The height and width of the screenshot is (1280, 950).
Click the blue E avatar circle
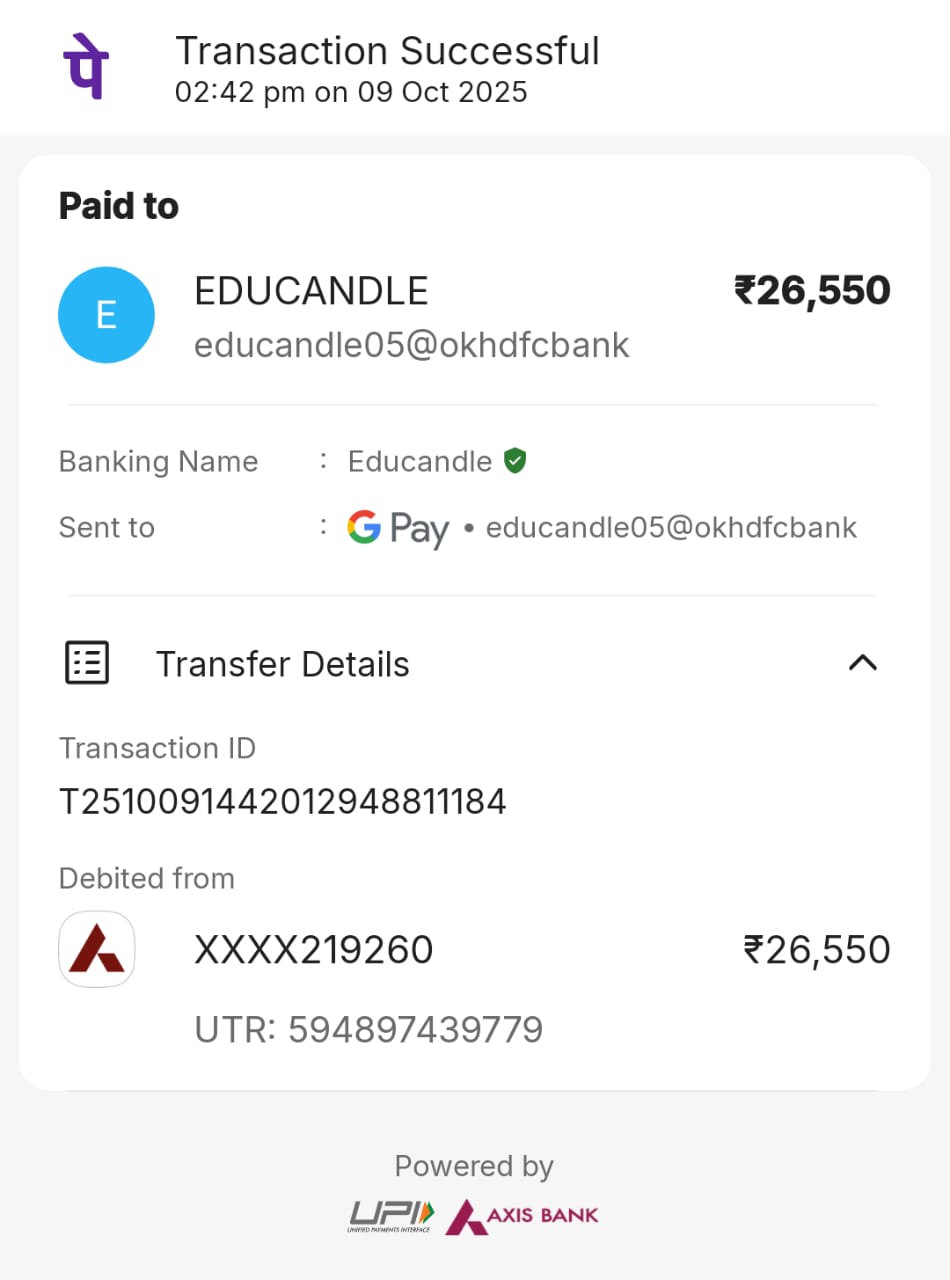click(x=106, y=315)
